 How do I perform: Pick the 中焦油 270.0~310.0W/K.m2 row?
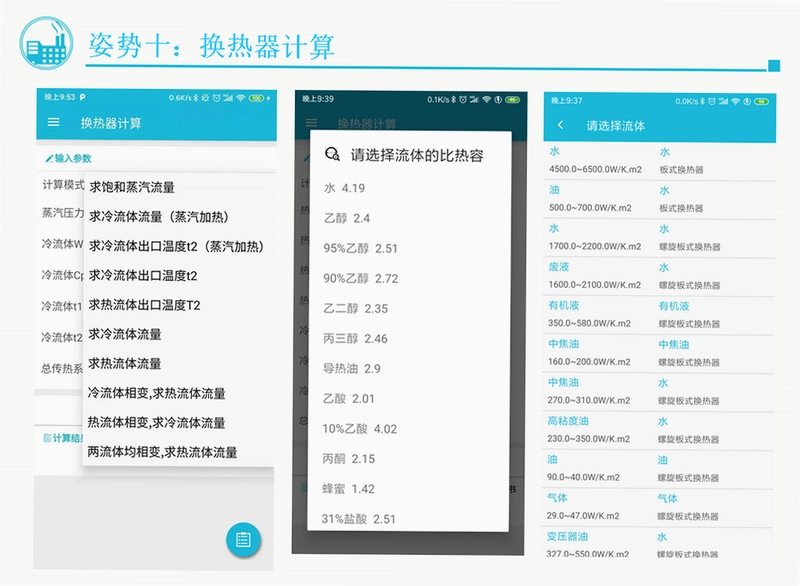(x=660, y=392)
